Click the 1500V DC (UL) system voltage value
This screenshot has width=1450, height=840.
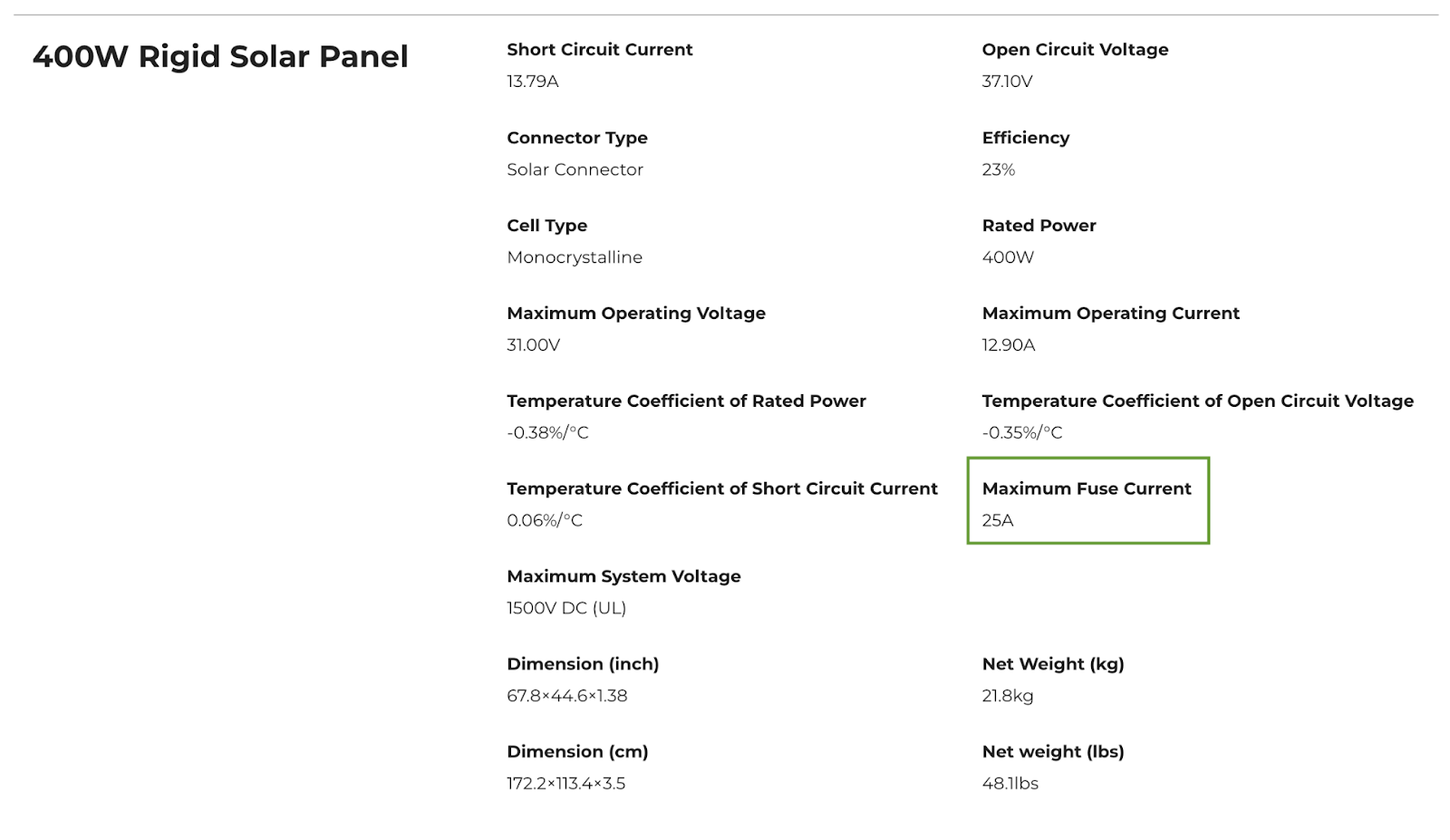[566, 608]
